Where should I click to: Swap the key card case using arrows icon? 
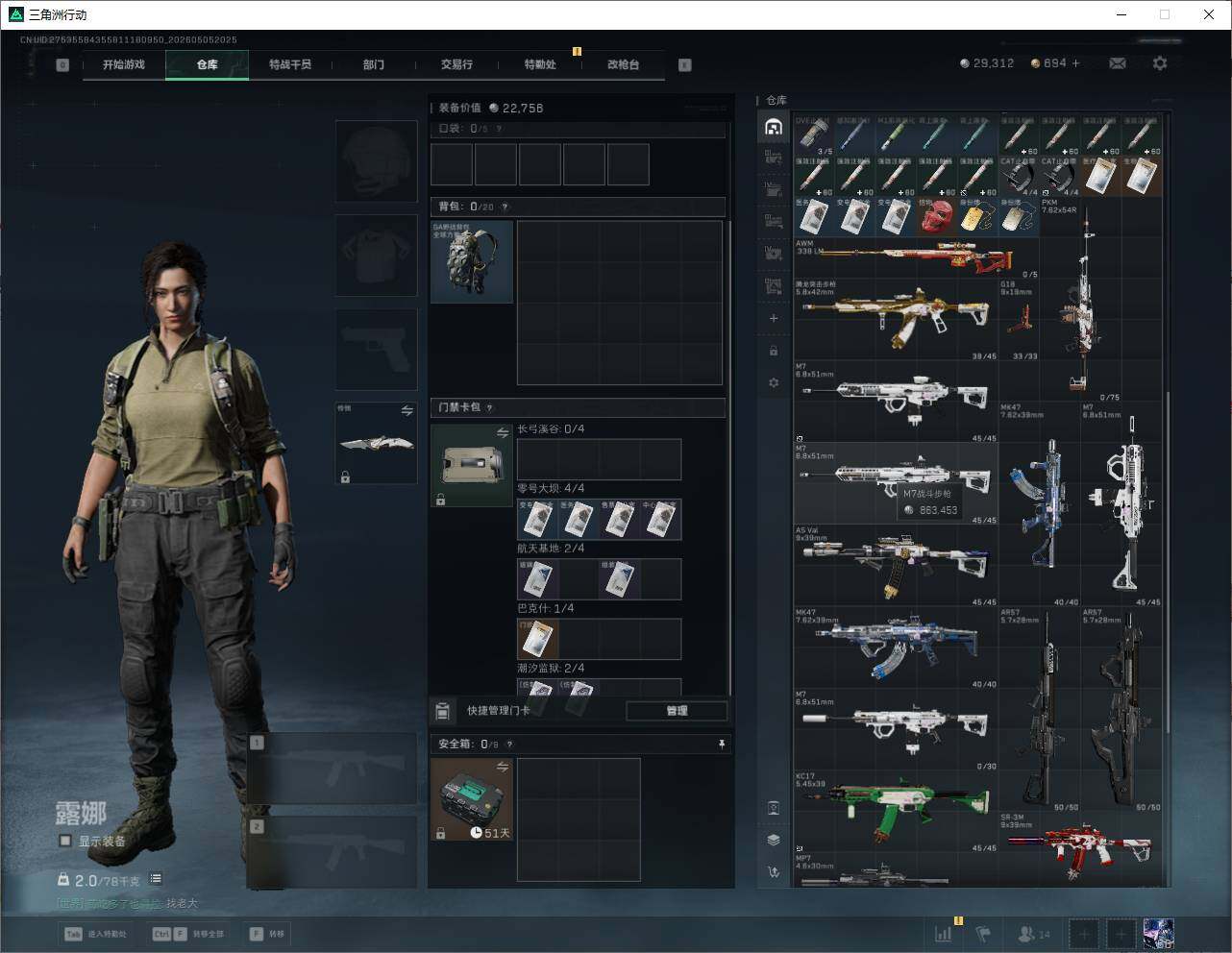click(502, 433)
